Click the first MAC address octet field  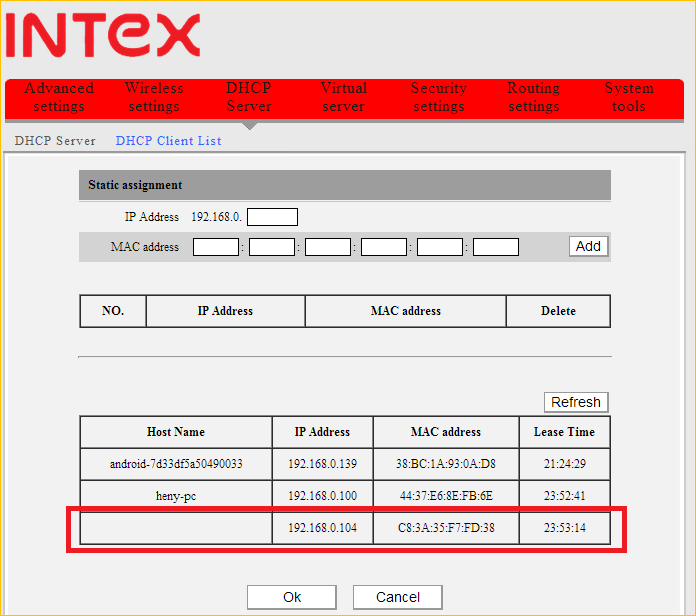point(216,247)
